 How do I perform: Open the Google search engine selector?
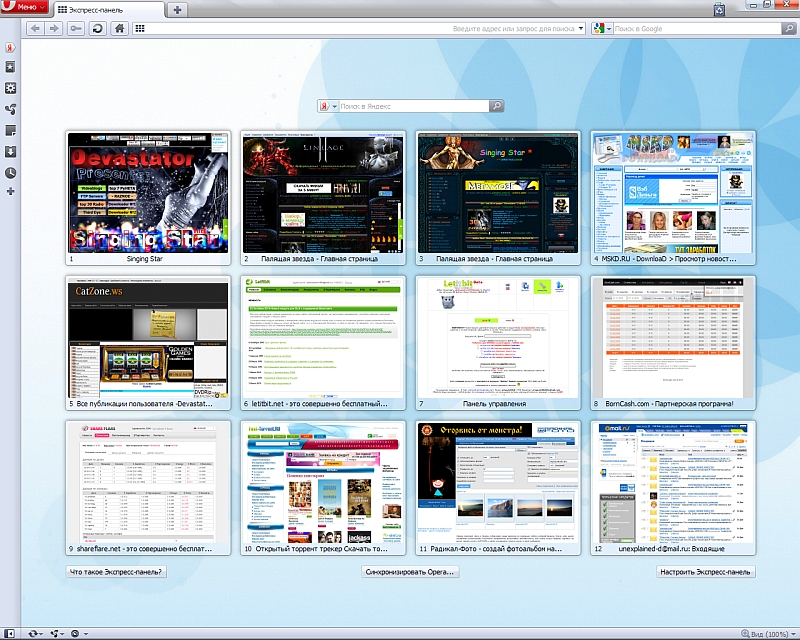[603, 29]
